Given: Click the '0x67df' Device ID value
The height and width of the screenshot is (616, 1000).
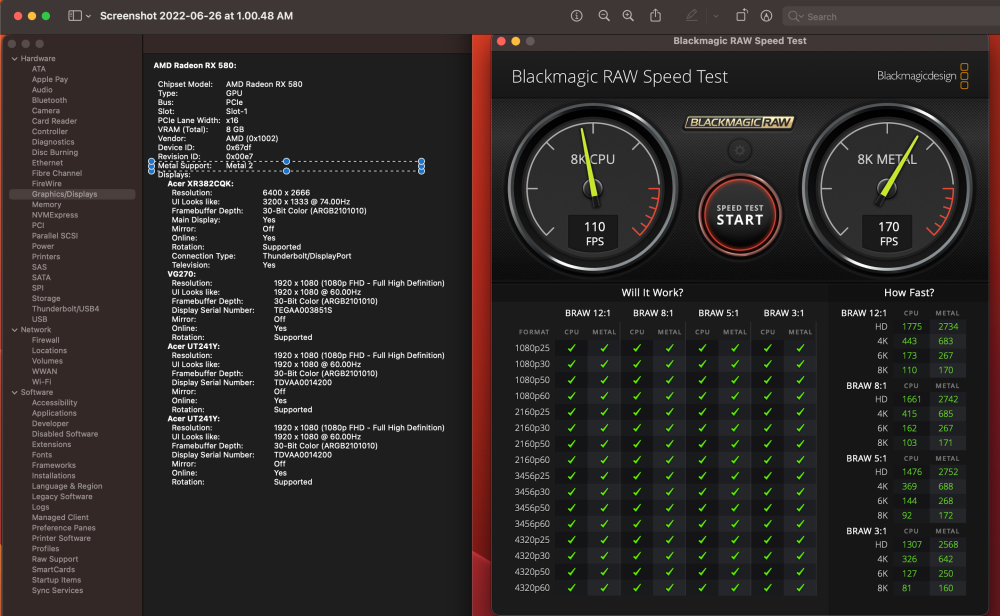Looking at the screenshot, I should click(x=239, y=147).
